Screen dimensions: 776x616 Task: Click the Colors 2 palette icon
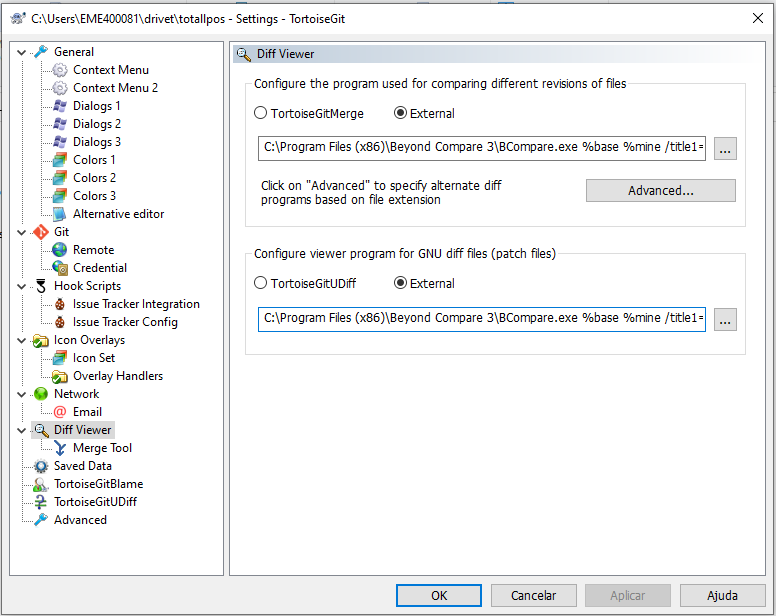pyautogui.click(x=59, y=178)
